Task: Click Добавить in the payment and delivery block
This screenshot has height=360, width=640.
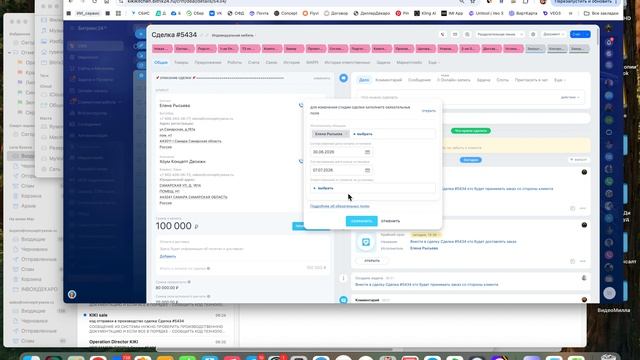Action: pos(168,256)
